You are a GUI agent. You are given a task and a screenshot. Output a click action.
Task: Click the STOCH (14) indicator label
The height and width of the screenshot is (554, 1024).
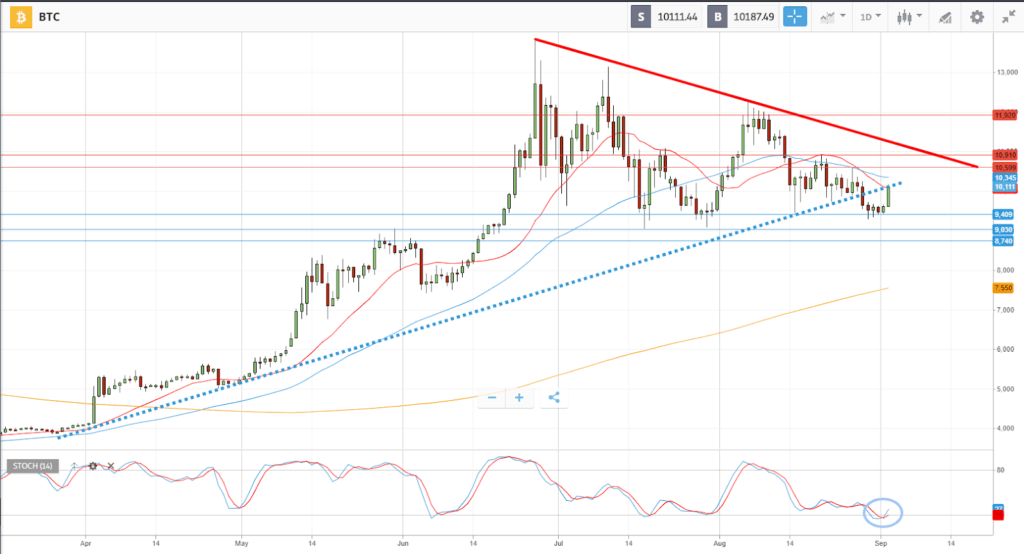(x=33, y=466)
